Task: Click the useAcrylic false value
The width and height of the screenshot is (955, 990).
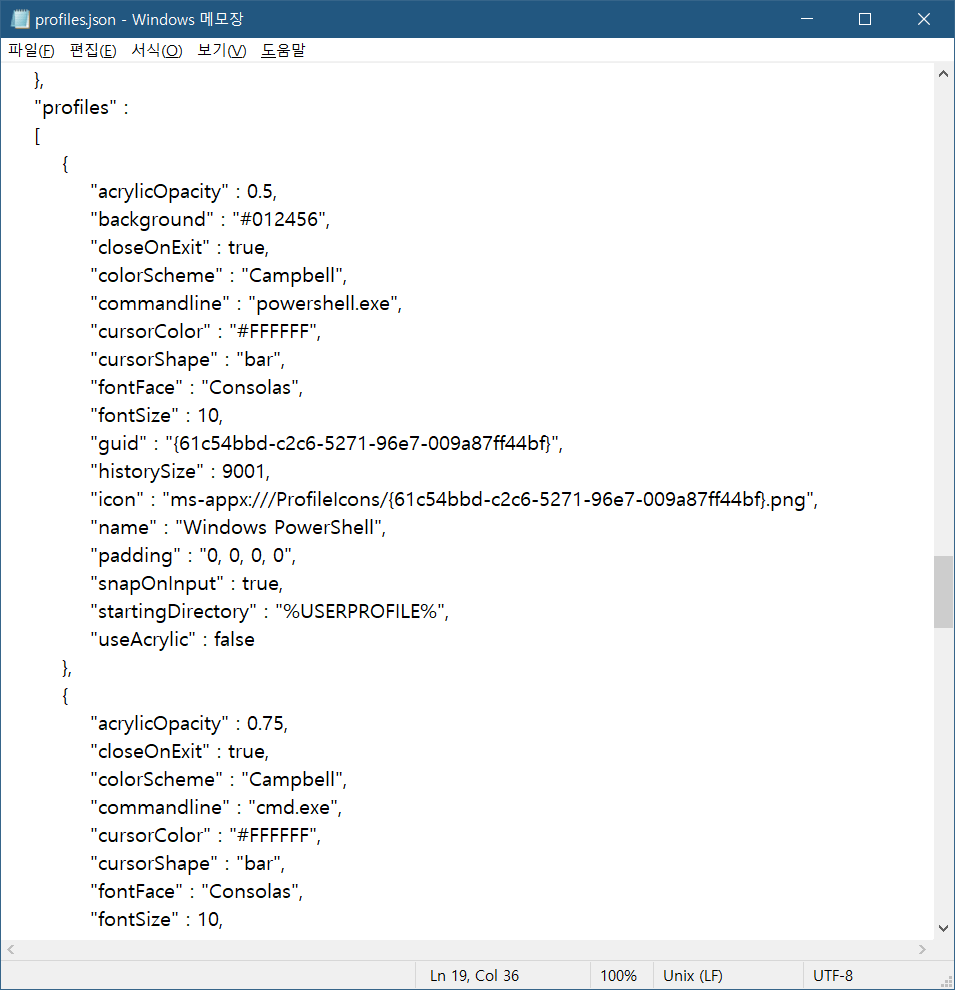Action: (234, 639)
